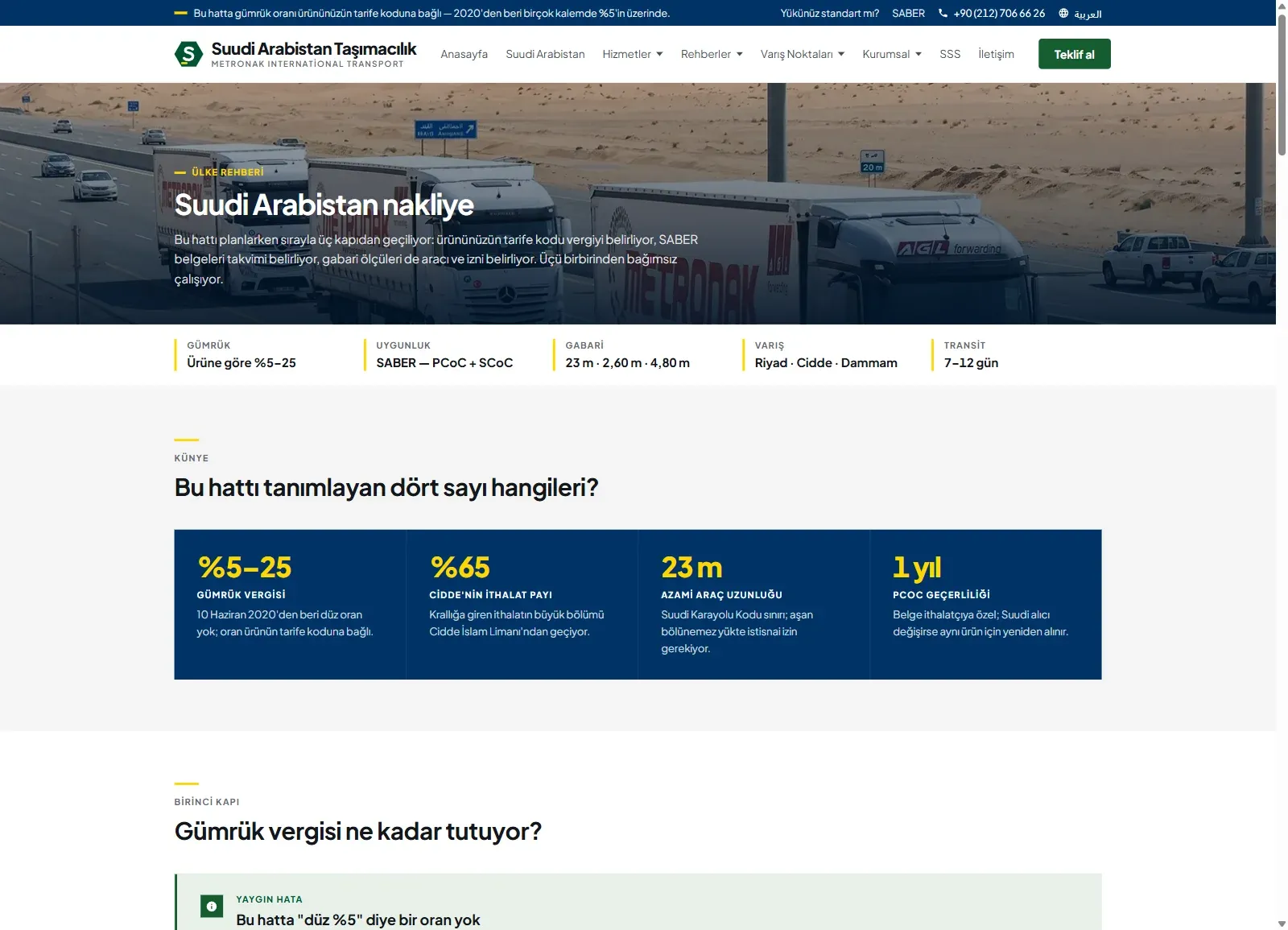Click the '23 m' azami araç uzunluğu card
Screen dimensions: 1288x930
[753, 605]
